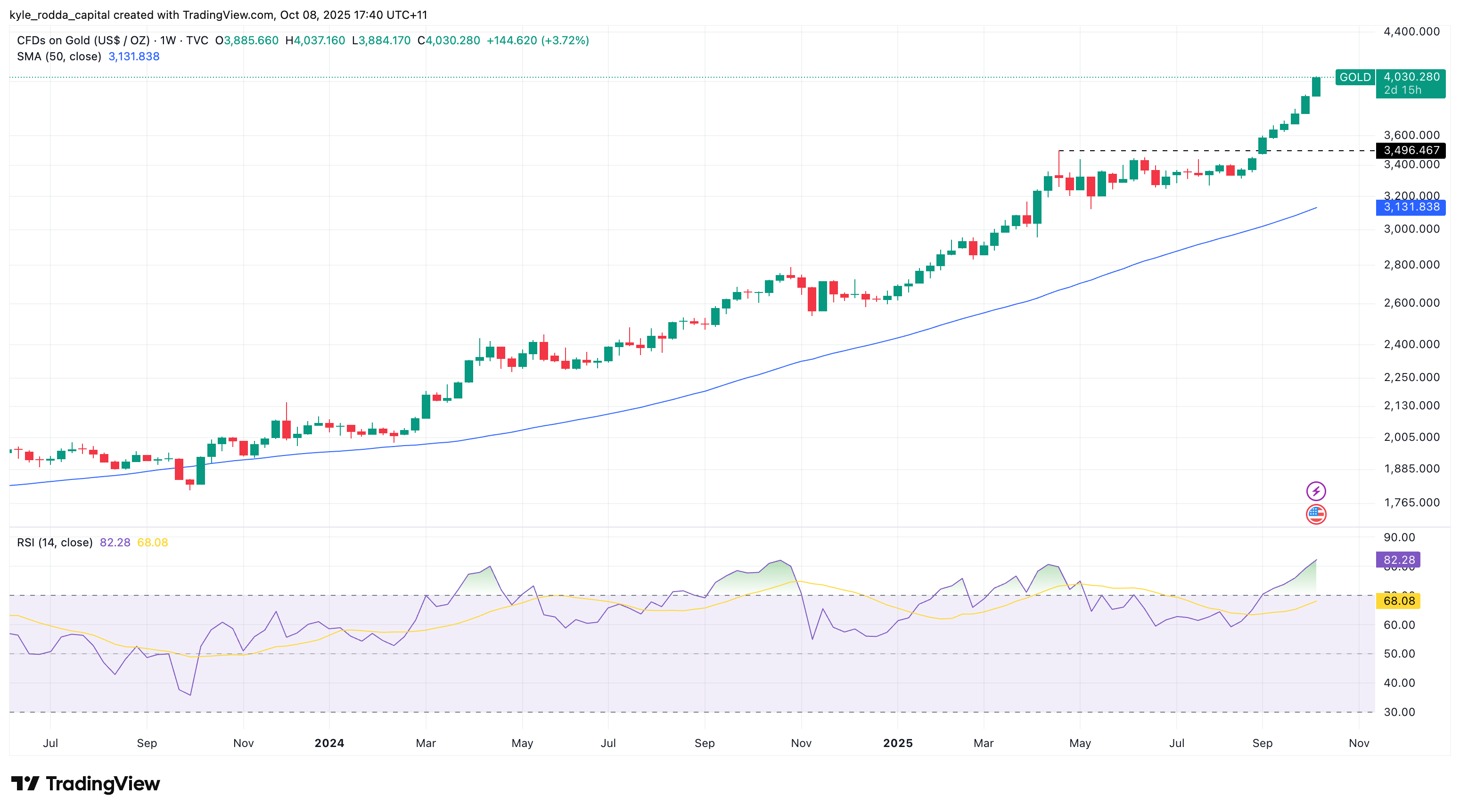The image size is (1460, 812).
Task: Click the 2025 label on time axis
Action: click(898, 743)
